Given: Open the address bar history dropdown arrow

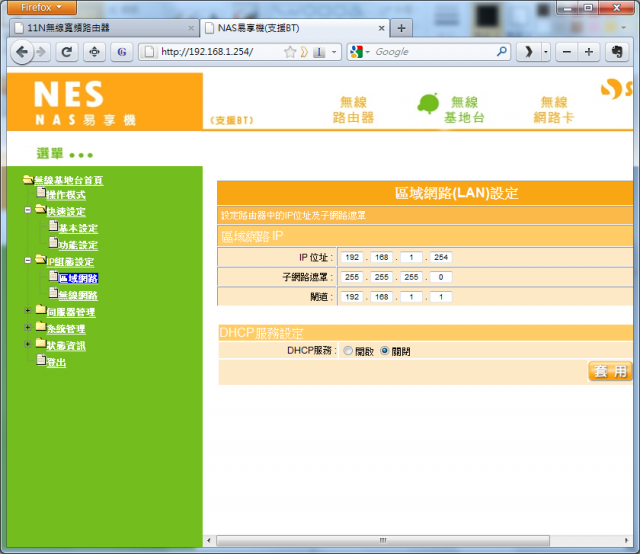Looking at the screenshot, I should 334,52.
